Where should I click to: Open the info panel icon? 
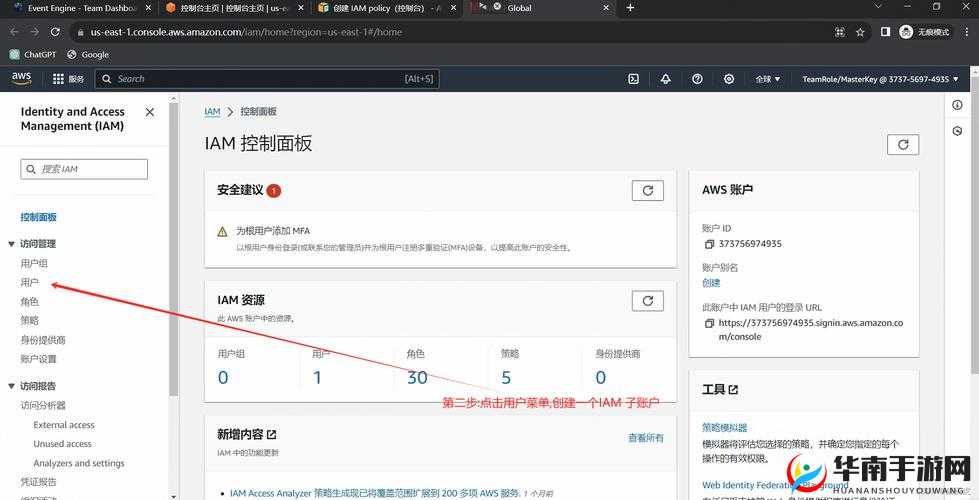tap(957, 105)
